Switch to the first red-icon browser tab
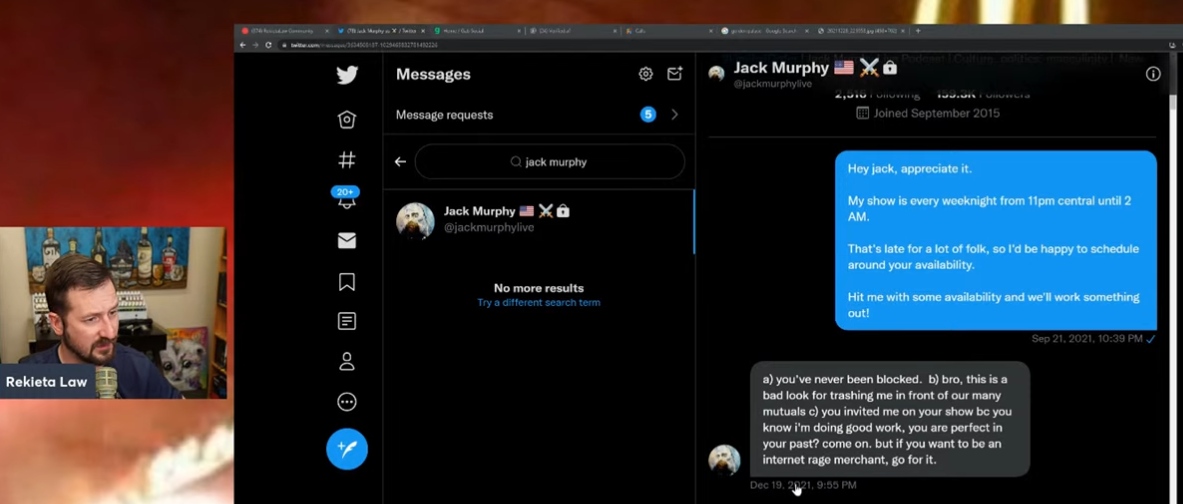 (285, 31)
